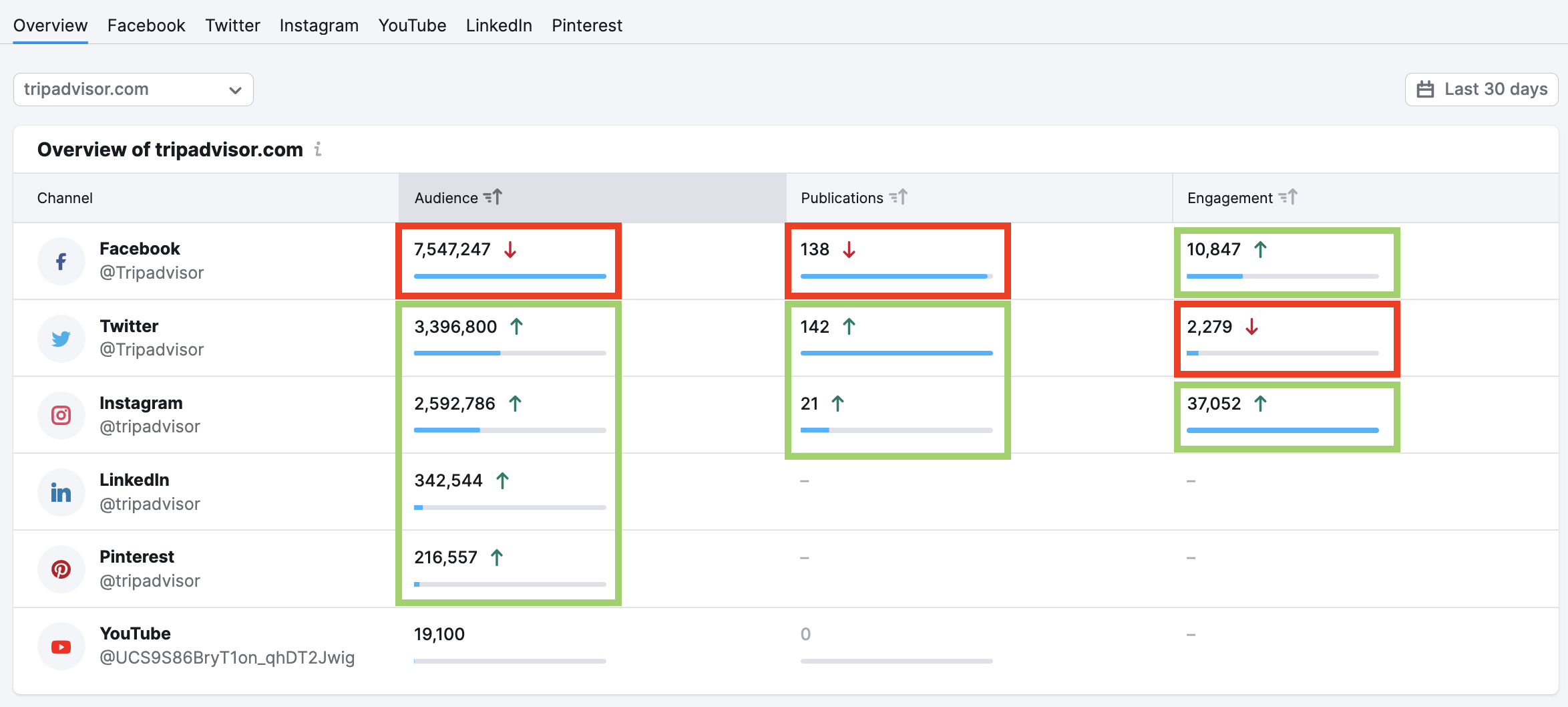Open the Pinterest tab
Screen dimensions: 1568x707
(x=586, y=25)
